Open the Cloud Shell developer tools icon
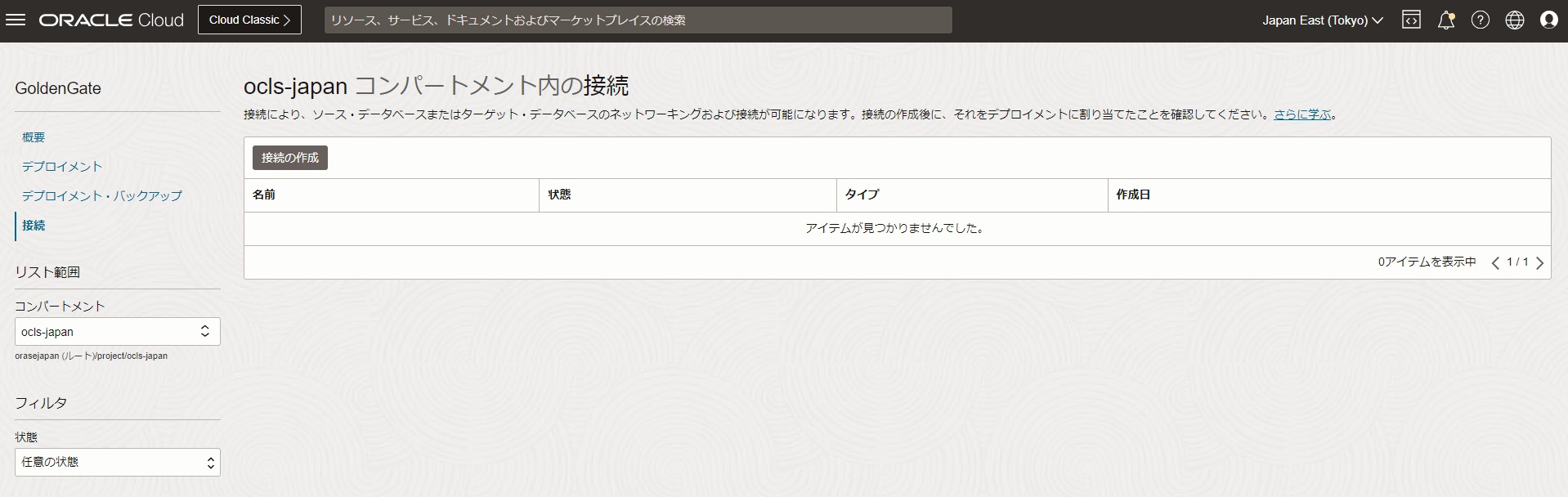This screenshot has width=1568, height=497. [1411, 20]
